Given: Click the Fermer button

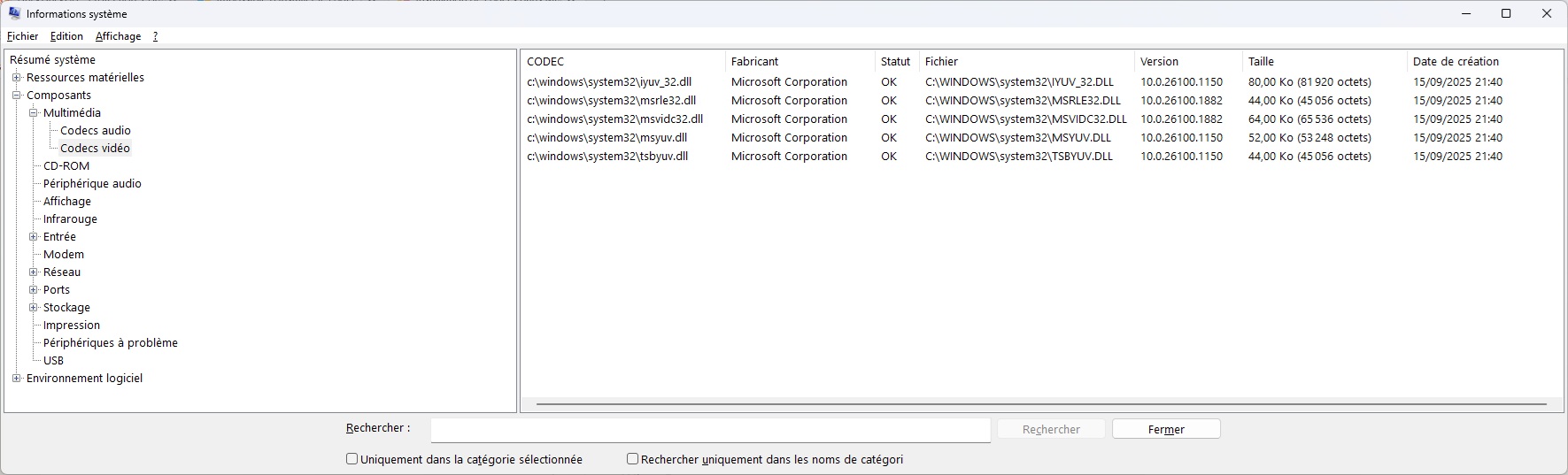Looking at the screenshot, I should pyautogui.click(x=1166, y=429).
